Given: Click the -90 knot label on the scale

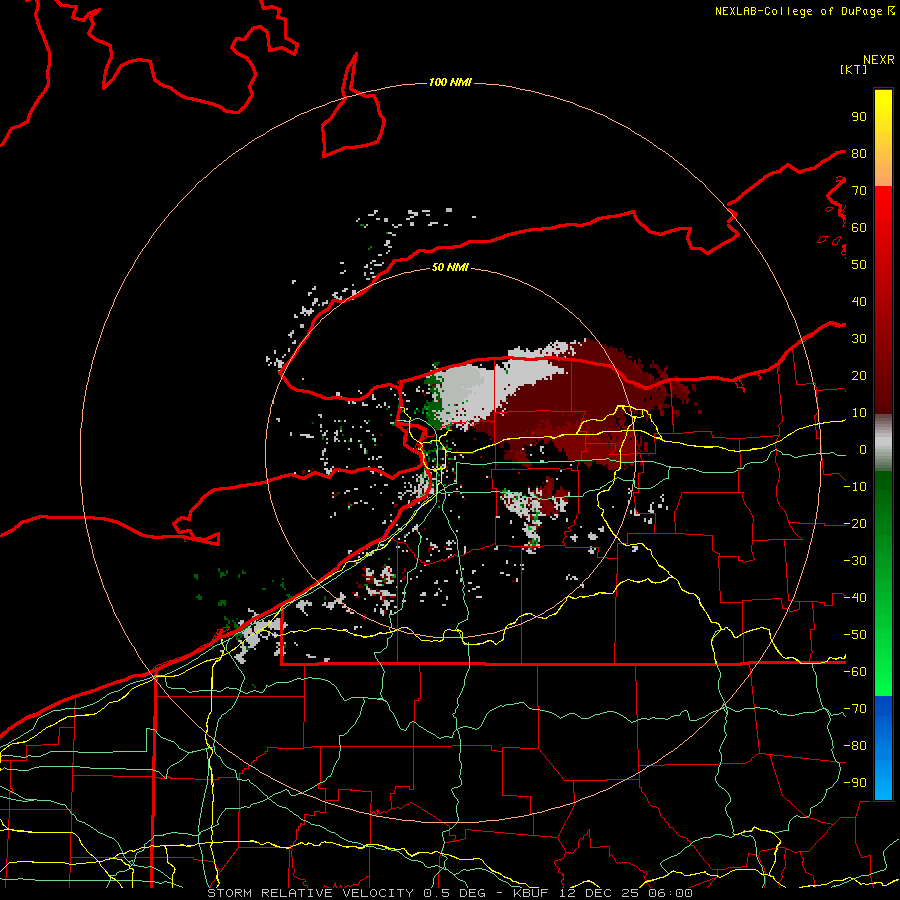Looking at the screenshot, I should click(855, 783).
